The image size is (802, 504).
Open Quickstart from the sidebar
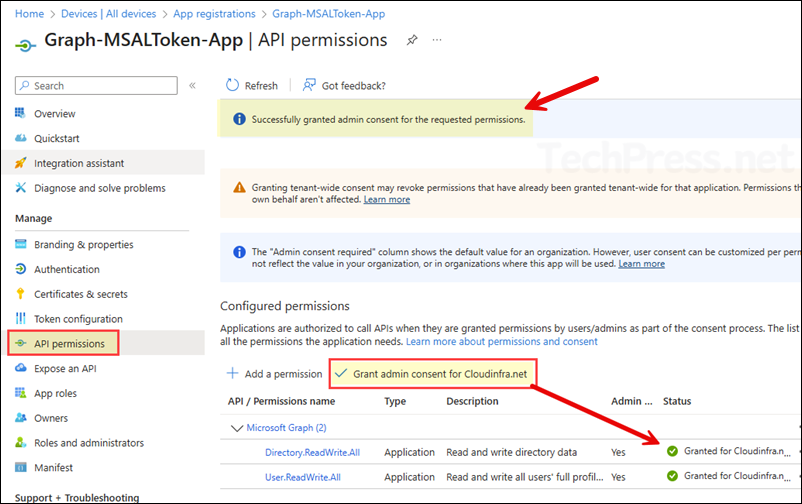coord(57,138)
